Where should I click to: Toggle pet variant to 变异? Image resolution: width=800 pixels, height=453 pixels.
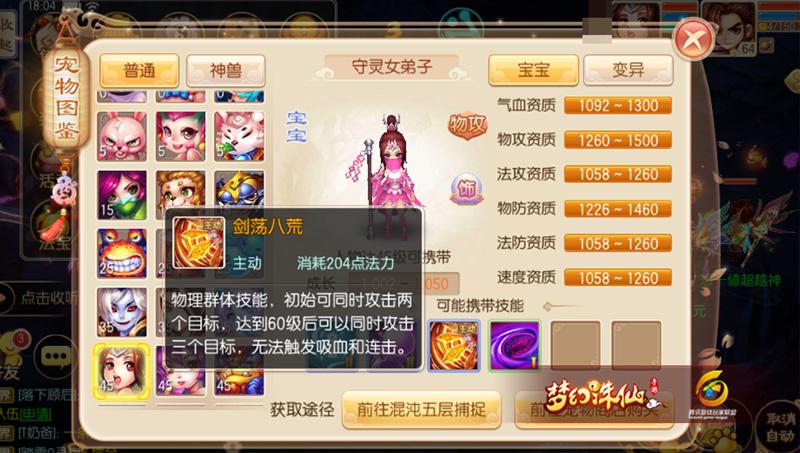[x=628, y=70]
